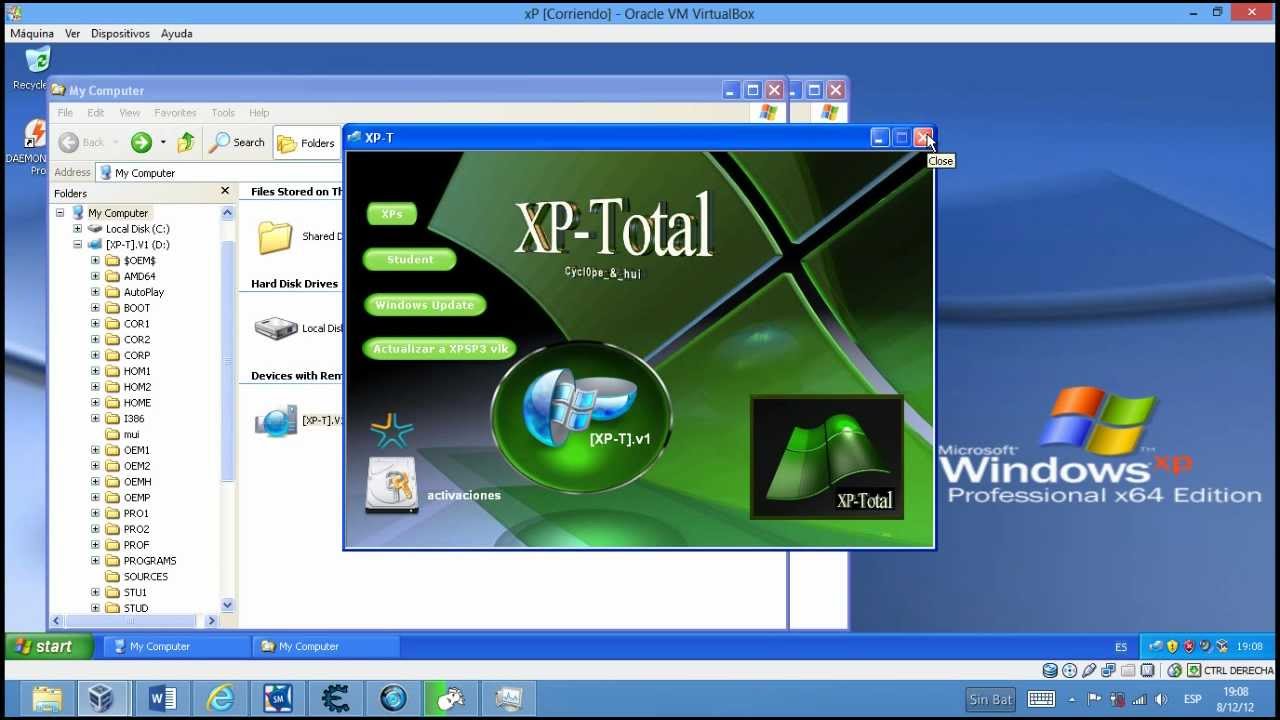This screenshot has height=720, width=1280.
Task: Click the [XP-T].v1 Windows orb logo
Action: (x=581, y=416)
